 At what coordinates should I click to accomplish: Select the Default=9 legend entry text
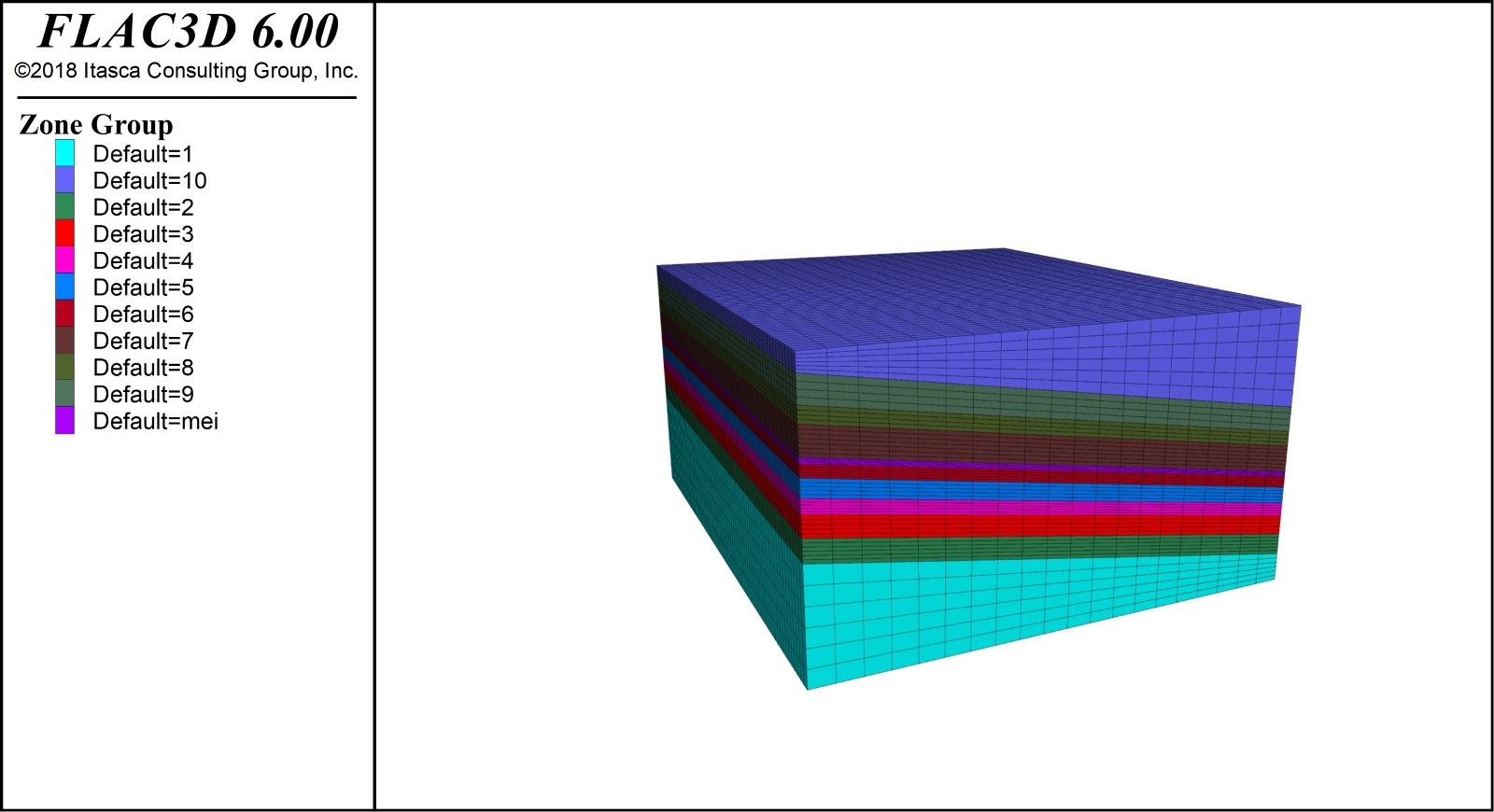pyautogui.click(x=143, y=395)
